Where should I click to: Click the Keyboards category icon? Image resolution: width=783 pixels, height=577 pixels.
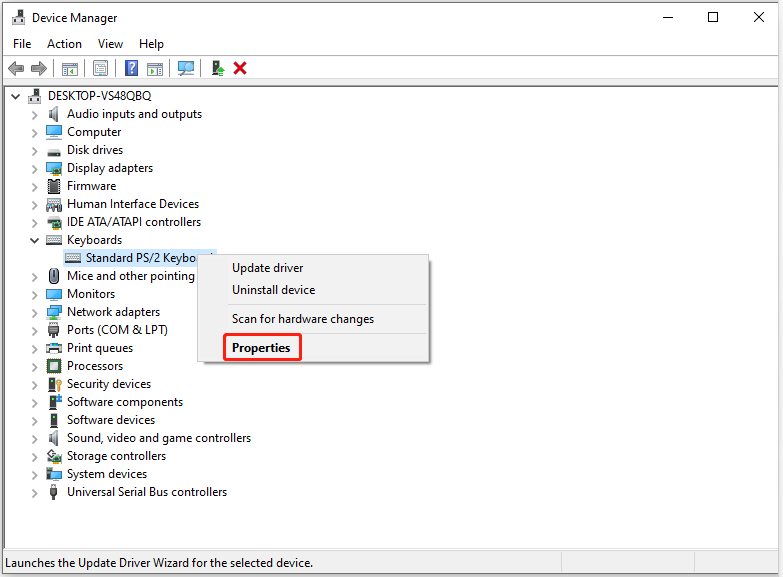[x=54, y=240]
